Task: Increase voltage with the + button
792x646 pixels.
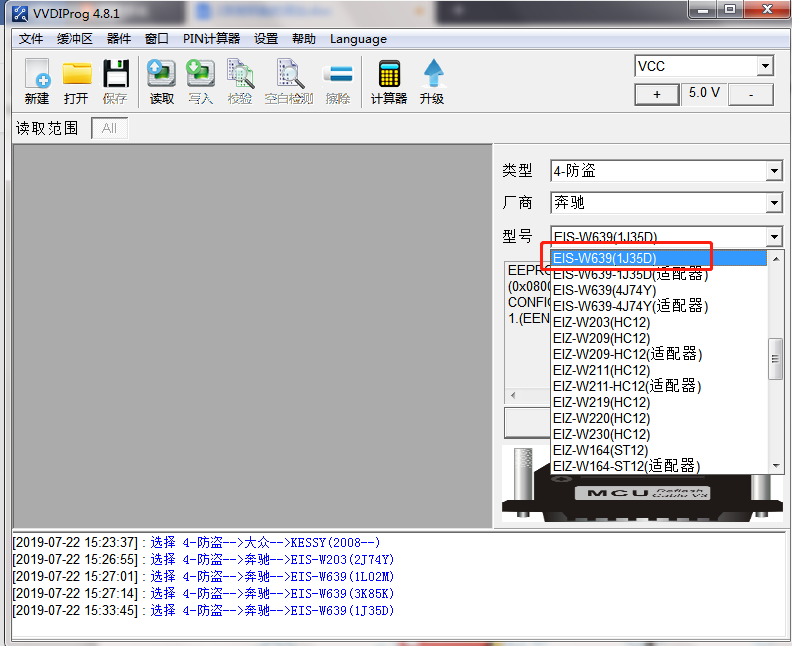Action: (657, 94)
